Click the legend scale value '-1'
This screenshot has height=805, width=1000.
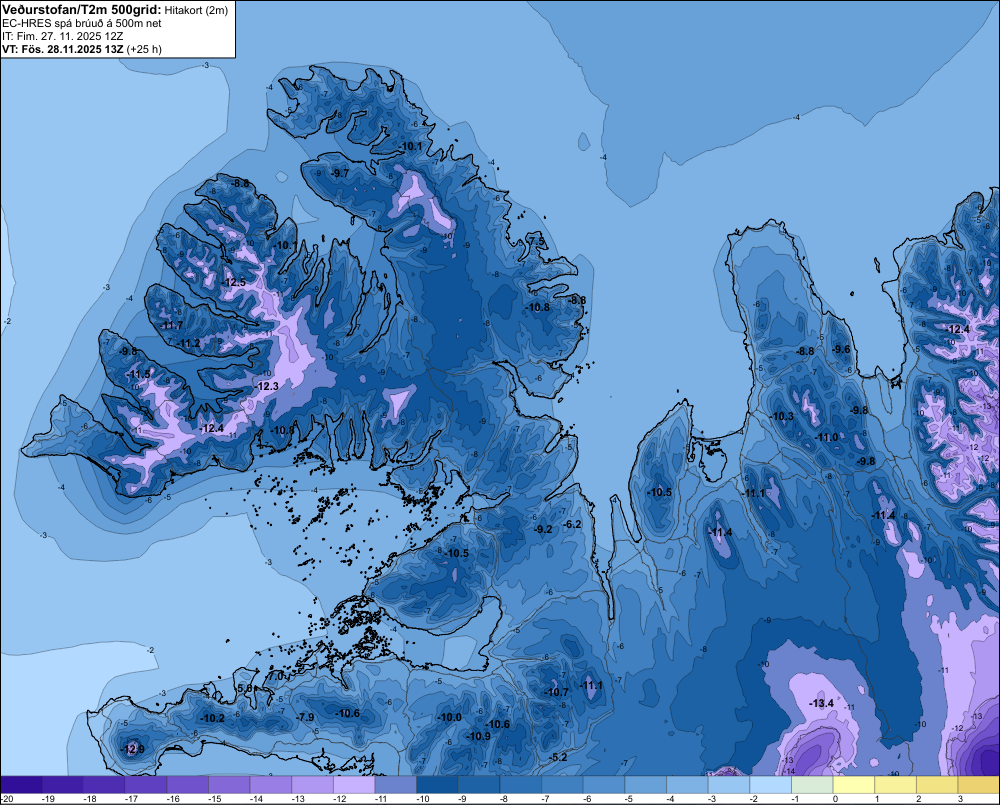click(797, 799)
